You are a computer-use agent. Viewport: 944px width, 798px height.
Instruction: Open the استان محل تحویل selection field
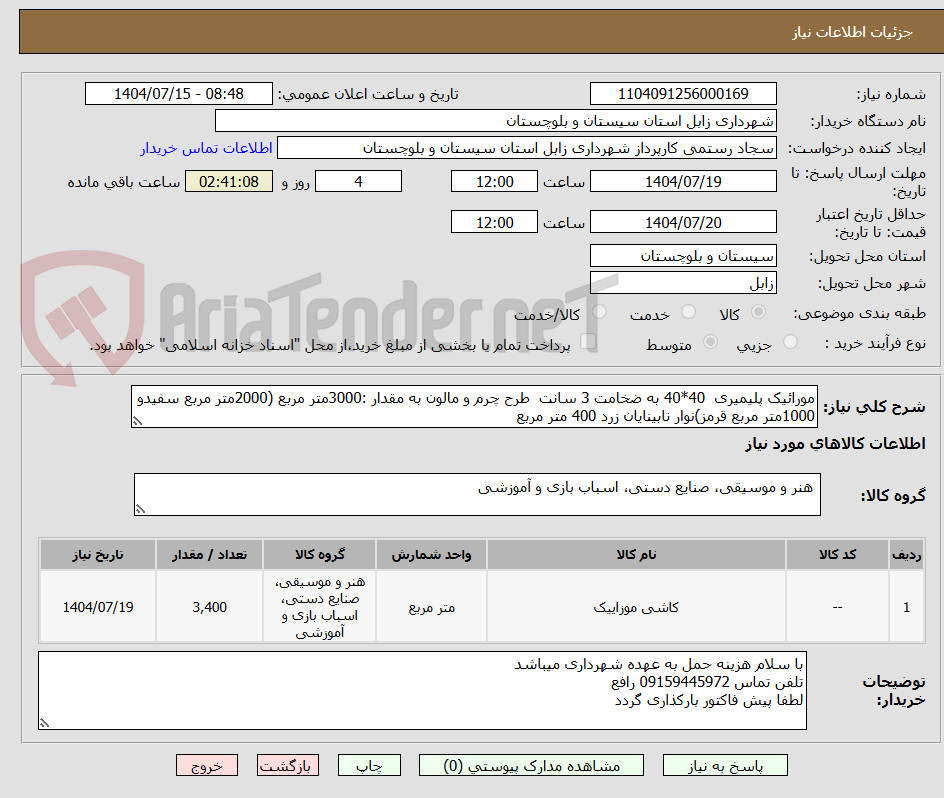click(x=683, y=256)
